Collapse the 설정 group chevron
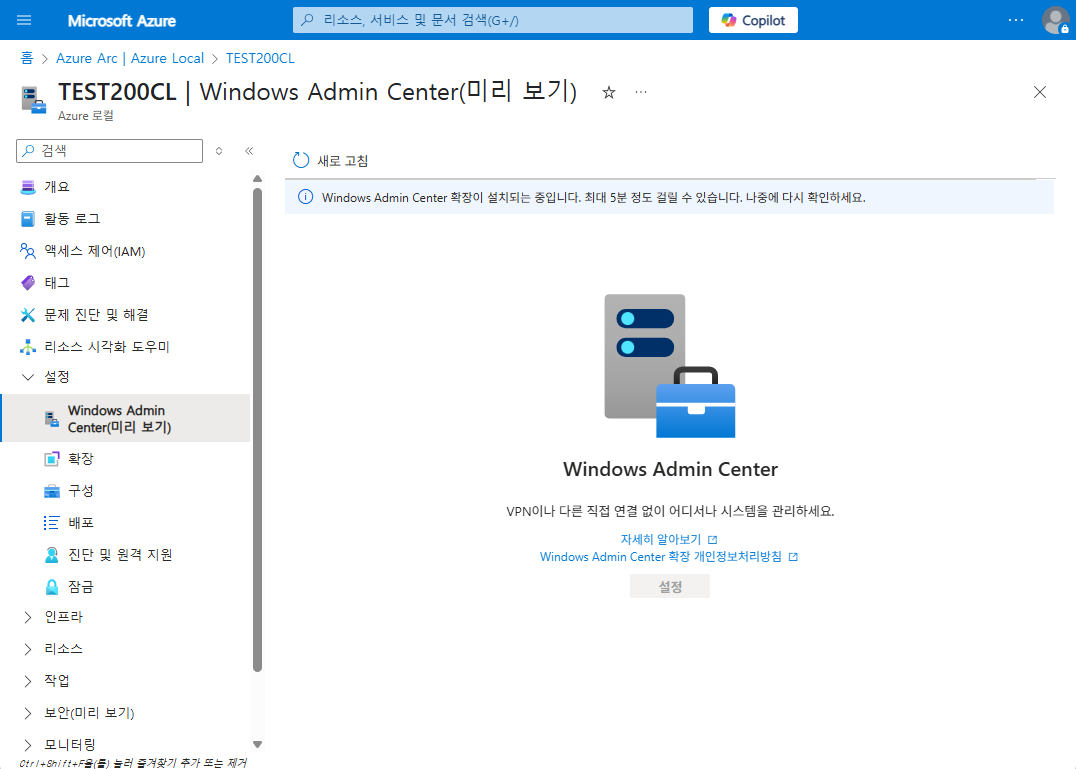The image size is (1076, 769). pos(28,377)
